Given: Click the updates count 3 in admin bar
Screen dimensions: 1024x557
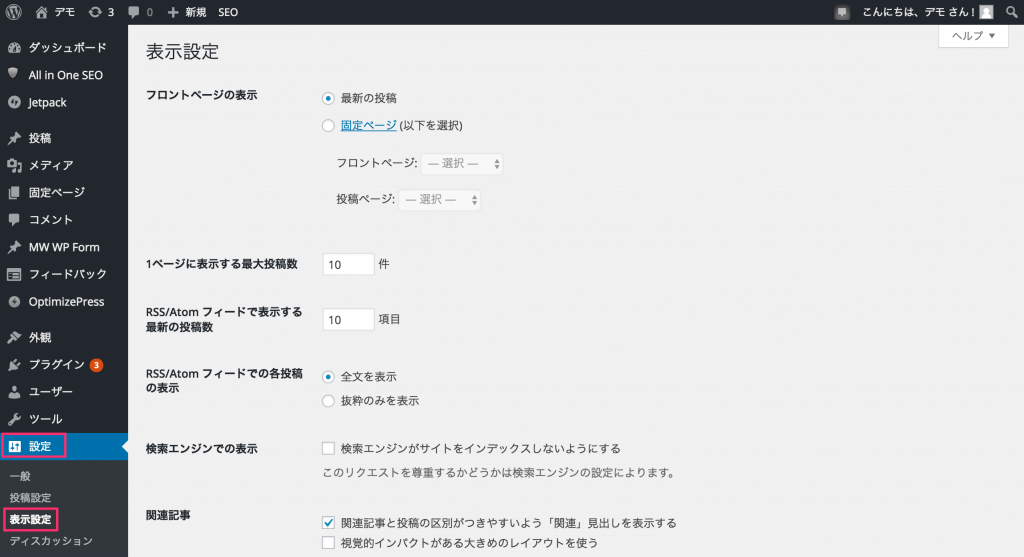Looking at the screenshot, I should pos(110,12).
